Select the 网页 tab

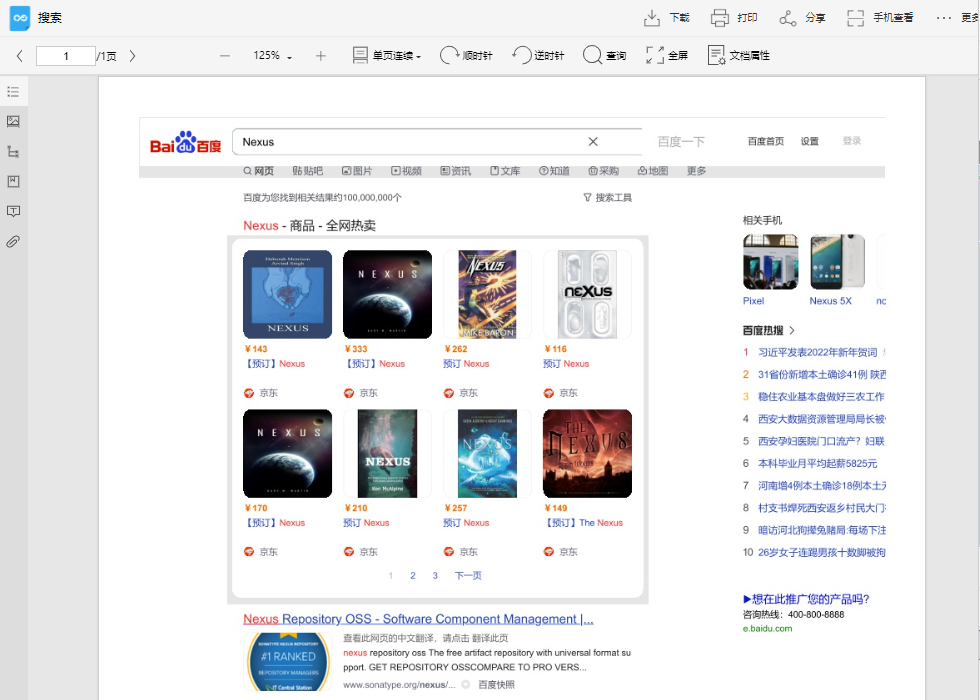point(259,171)
